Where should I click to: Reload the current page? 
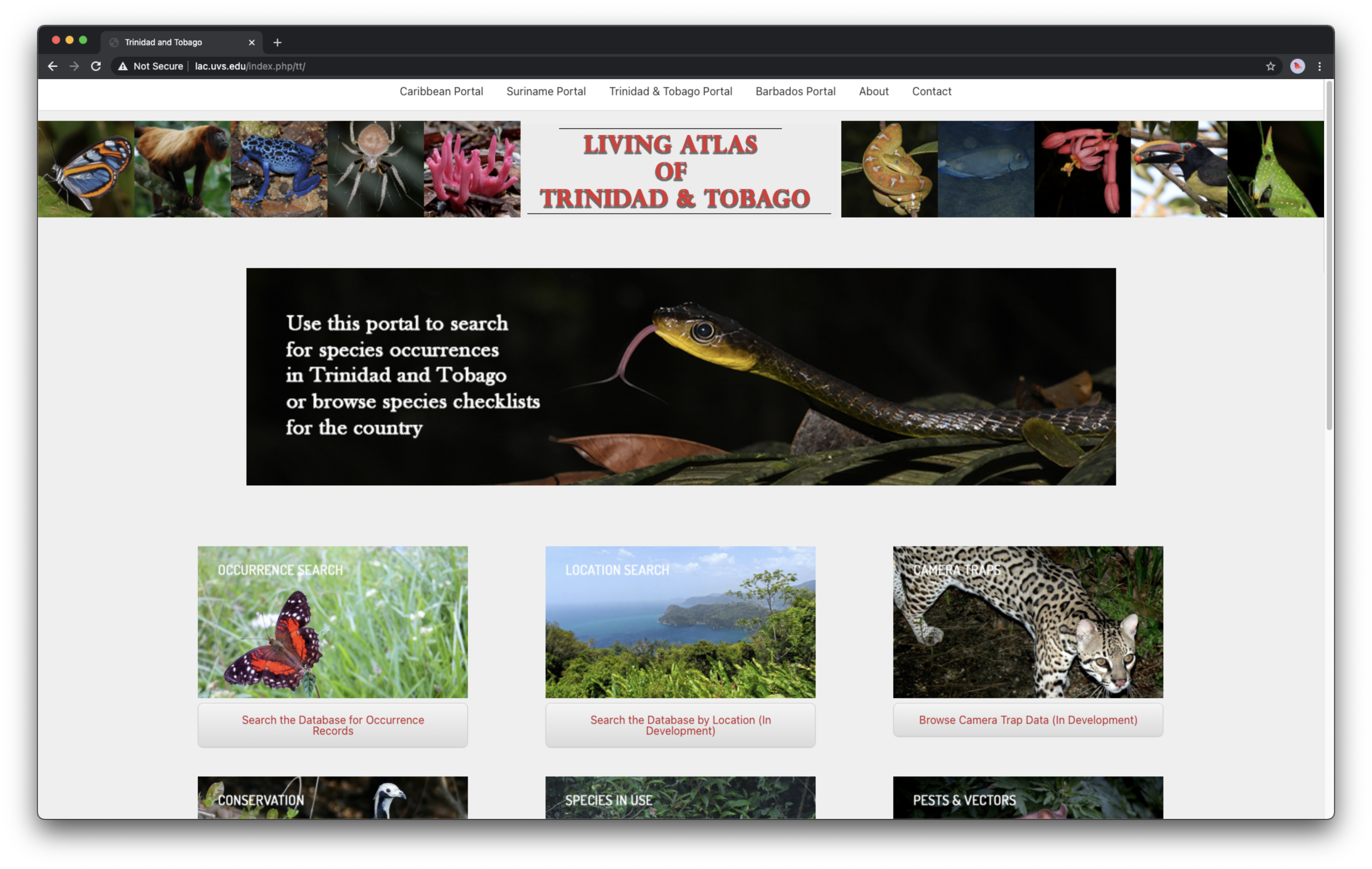pyautogui.click(x=96, y=66)
